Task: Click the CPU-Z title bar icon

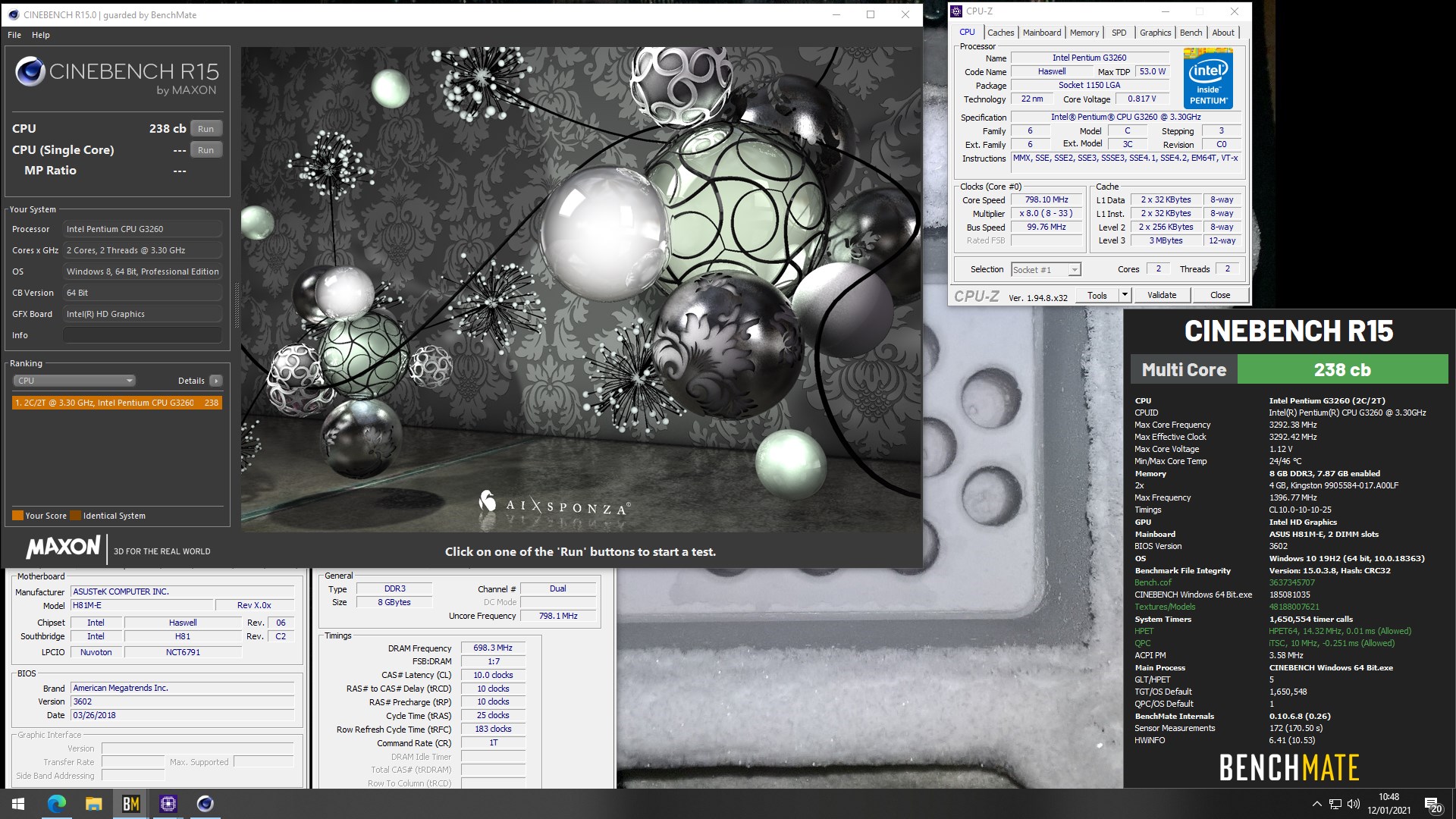Action: [x=956, y=11]
